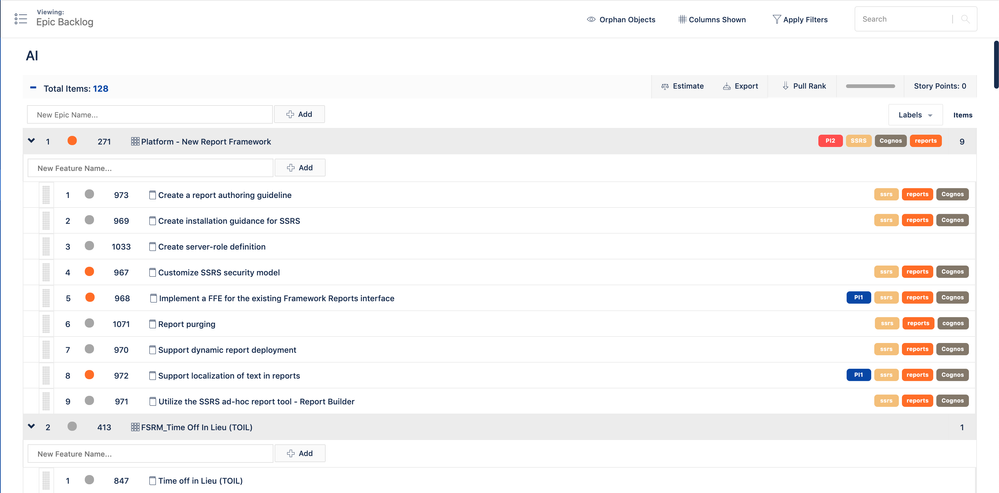The height and width of the screenshot is (493, 999).
Task: Open feature Customize SSRS security model
Action: (219, 273)
